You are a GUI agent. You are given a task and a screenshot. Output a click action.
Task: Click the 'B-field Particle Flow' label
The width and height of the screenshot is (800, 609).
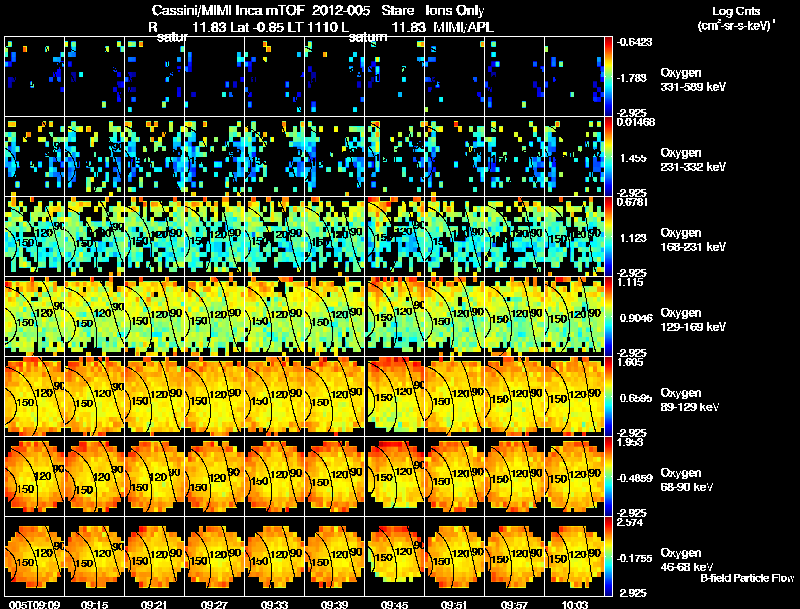[747, 578]
